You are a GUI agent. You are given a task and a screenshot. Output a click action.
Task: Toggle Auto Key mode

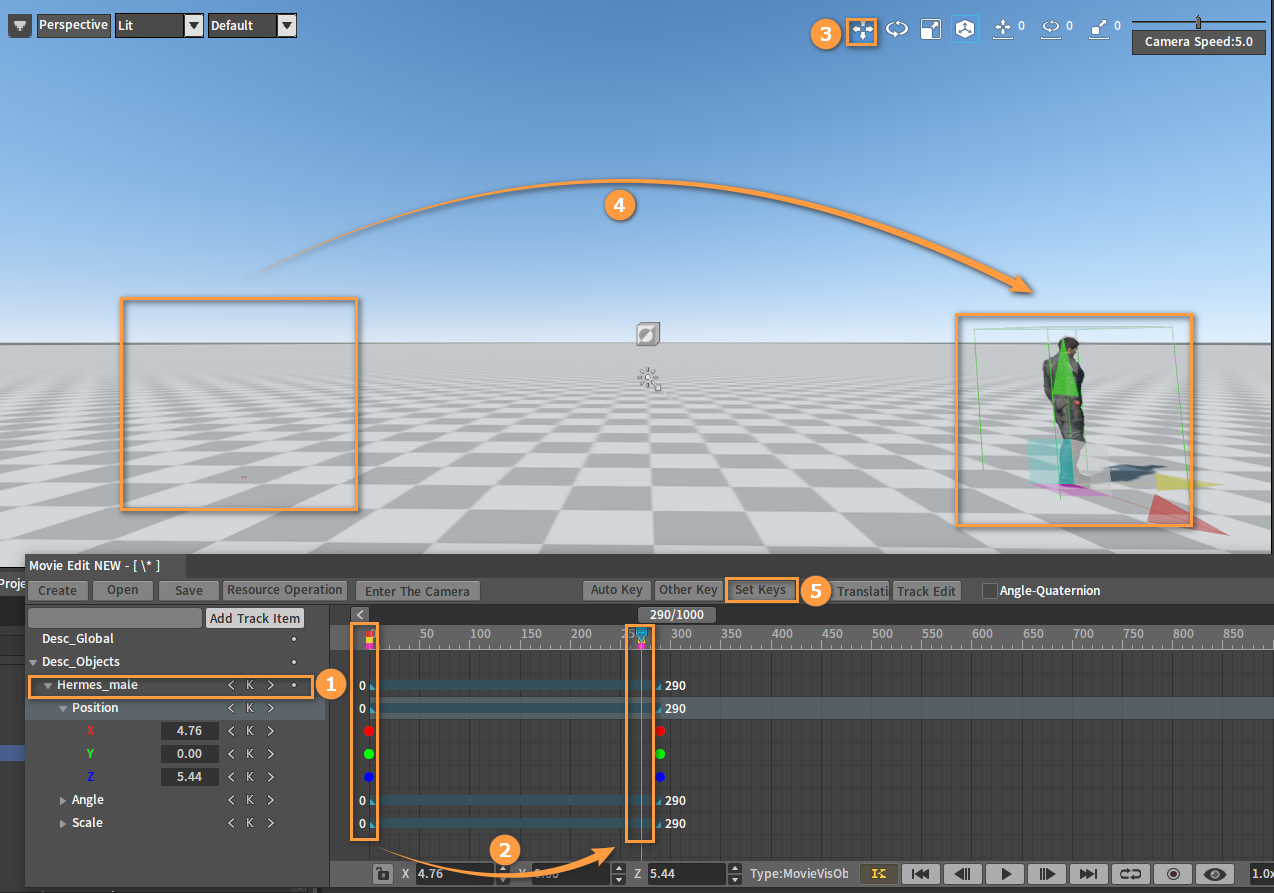[617, 590]
